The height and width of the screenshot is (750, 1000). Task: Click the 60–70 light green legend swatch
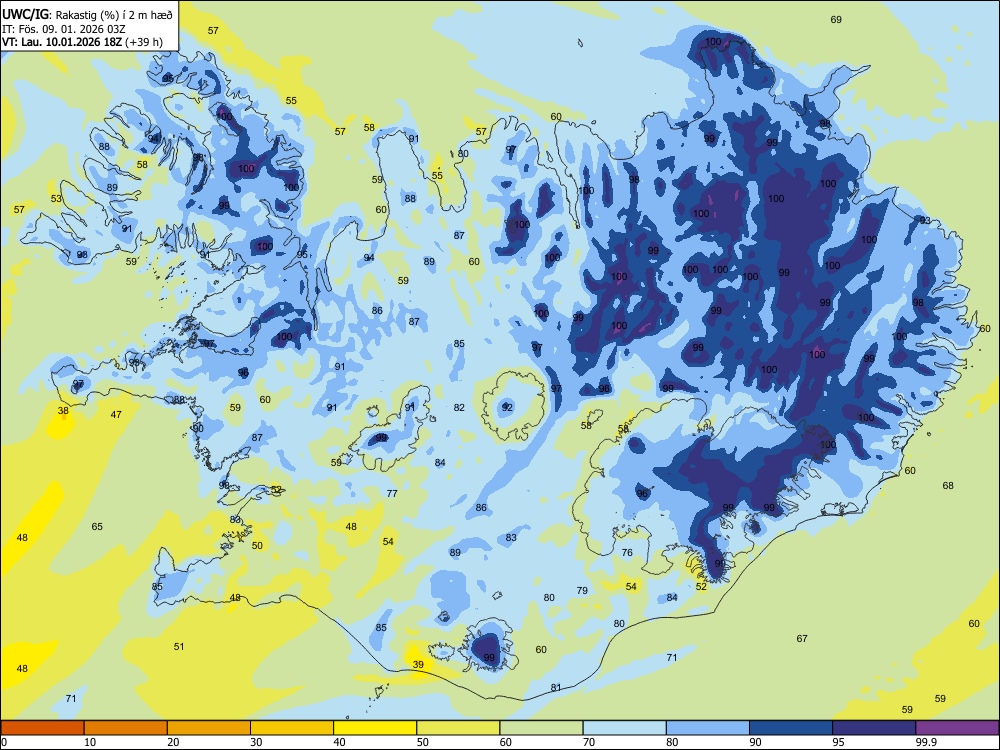coord(541,728)
